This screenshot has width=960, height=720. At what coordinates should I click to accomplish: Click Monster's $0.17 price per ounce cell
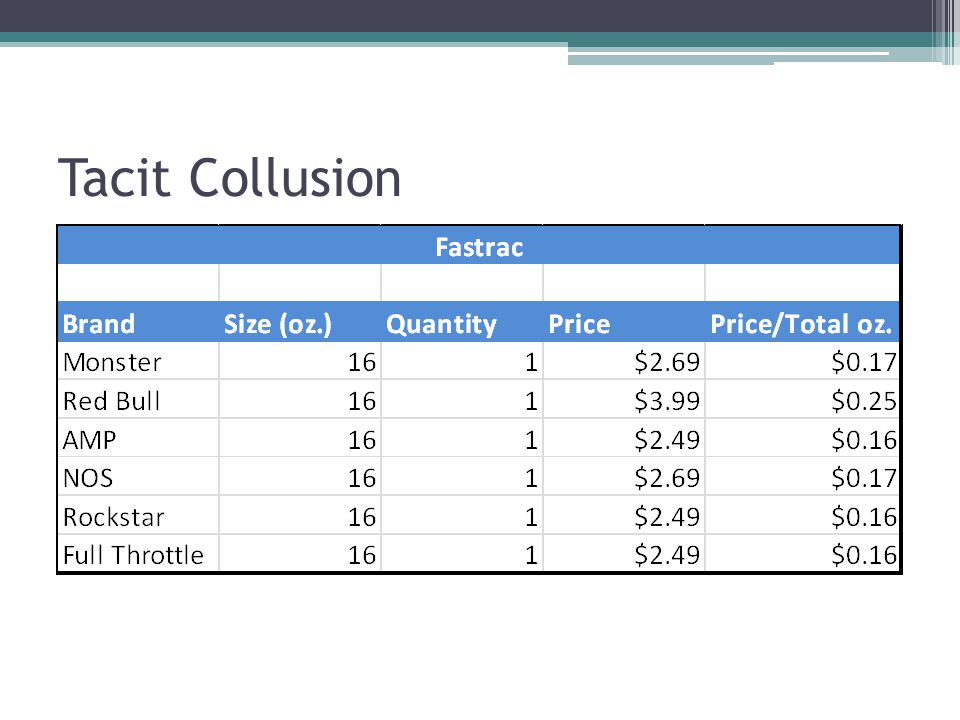click(x=802, y=361)
